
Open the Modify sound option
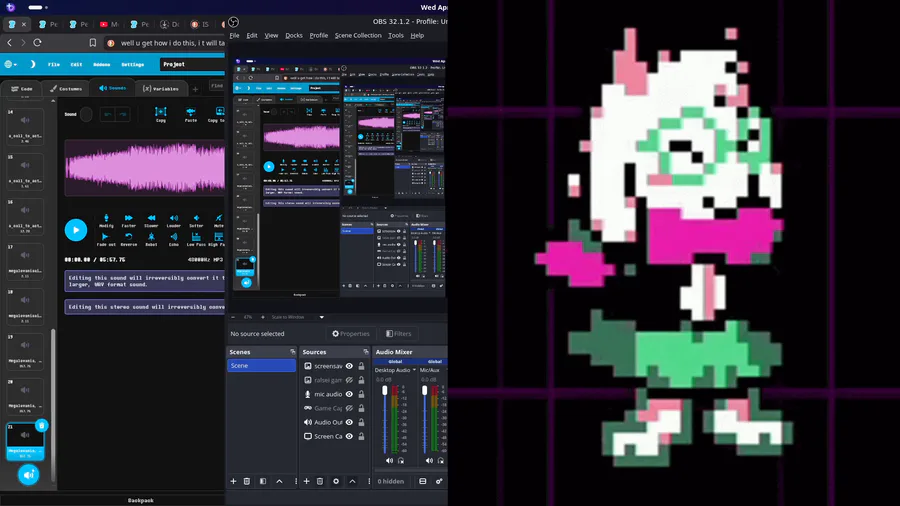(106, 221)
